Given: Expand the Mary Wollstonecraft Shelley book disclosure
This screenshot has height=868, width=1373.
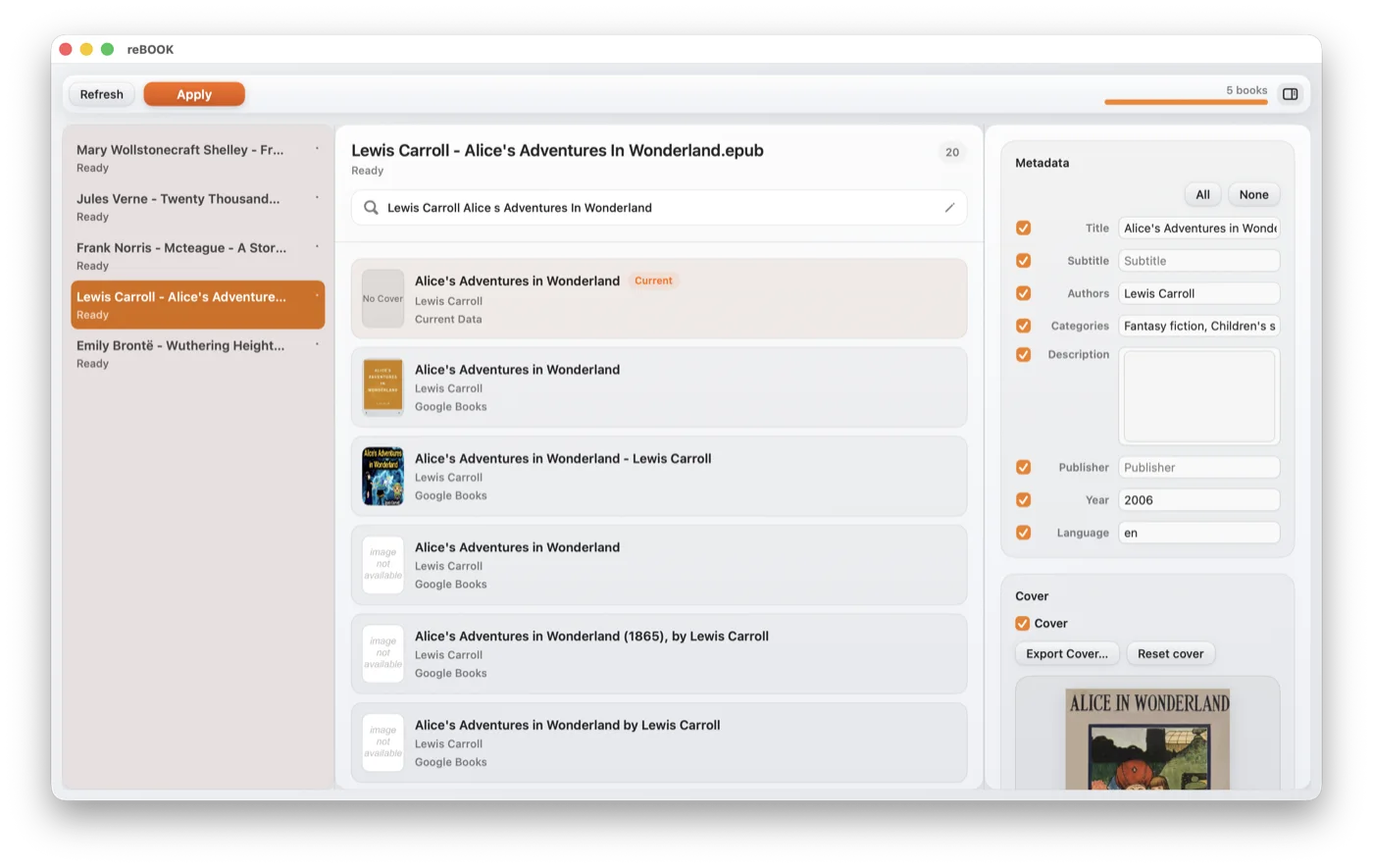Looking at the screenshot, I should coord(317,147).
